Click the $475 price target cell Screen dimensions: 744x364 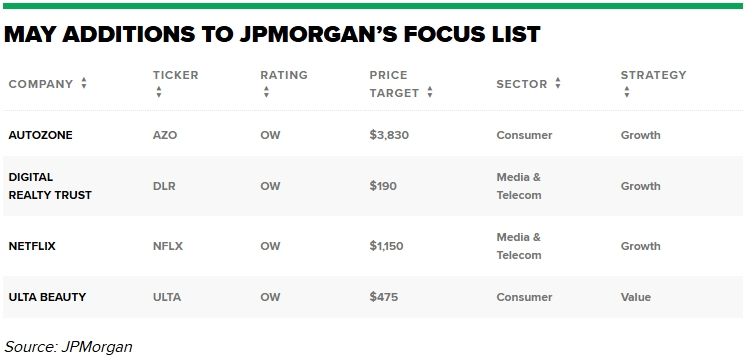click(x=384, y=297)
